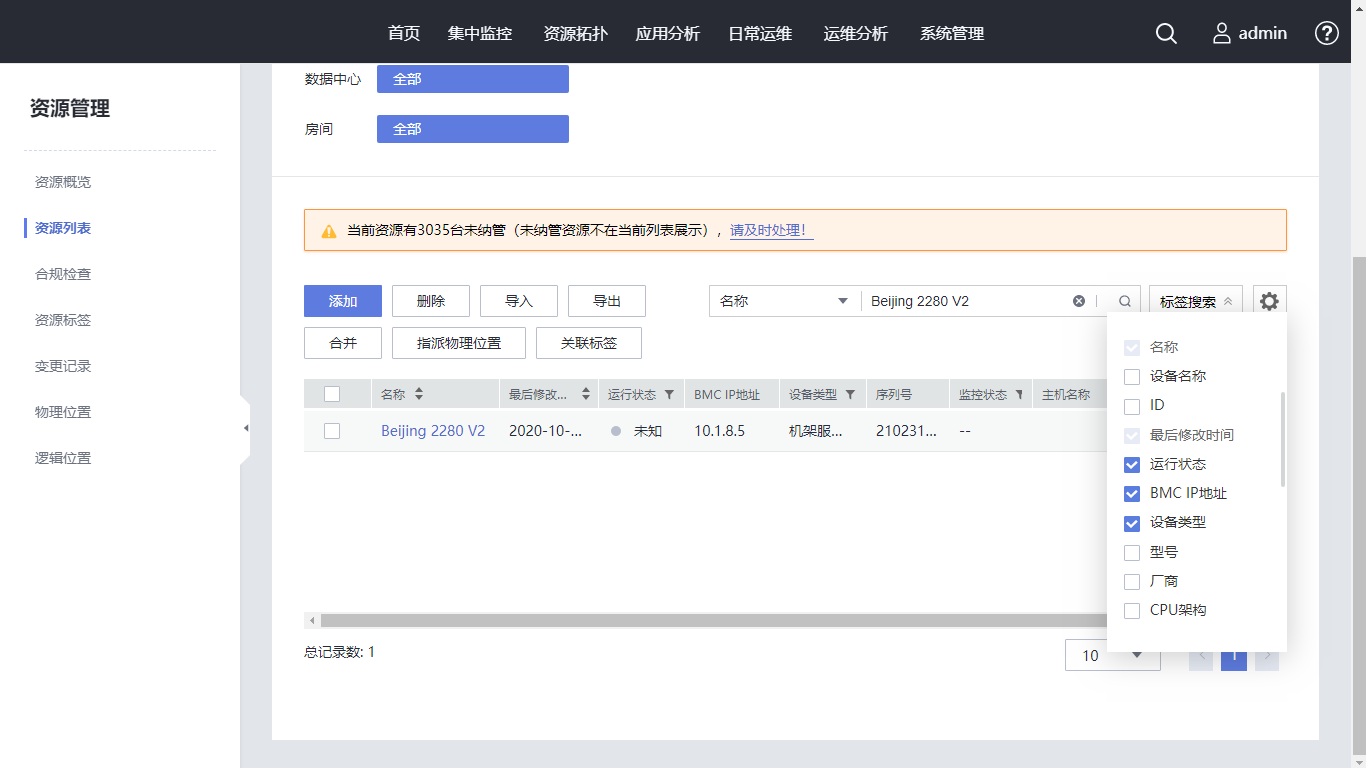Clear the search text with the X icon
The image size is (1366, 768).
click(1079, 301)
